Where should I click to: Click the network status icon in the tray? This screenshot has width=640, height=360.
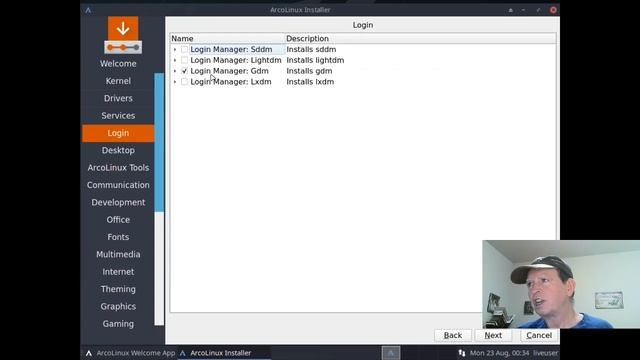click(462, 353)
